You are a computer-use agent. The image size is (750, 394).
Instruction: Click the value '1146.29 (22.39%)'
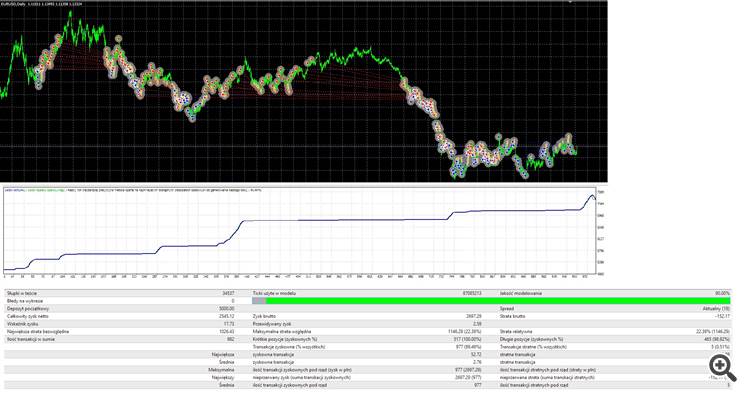(x=464, y=331)
